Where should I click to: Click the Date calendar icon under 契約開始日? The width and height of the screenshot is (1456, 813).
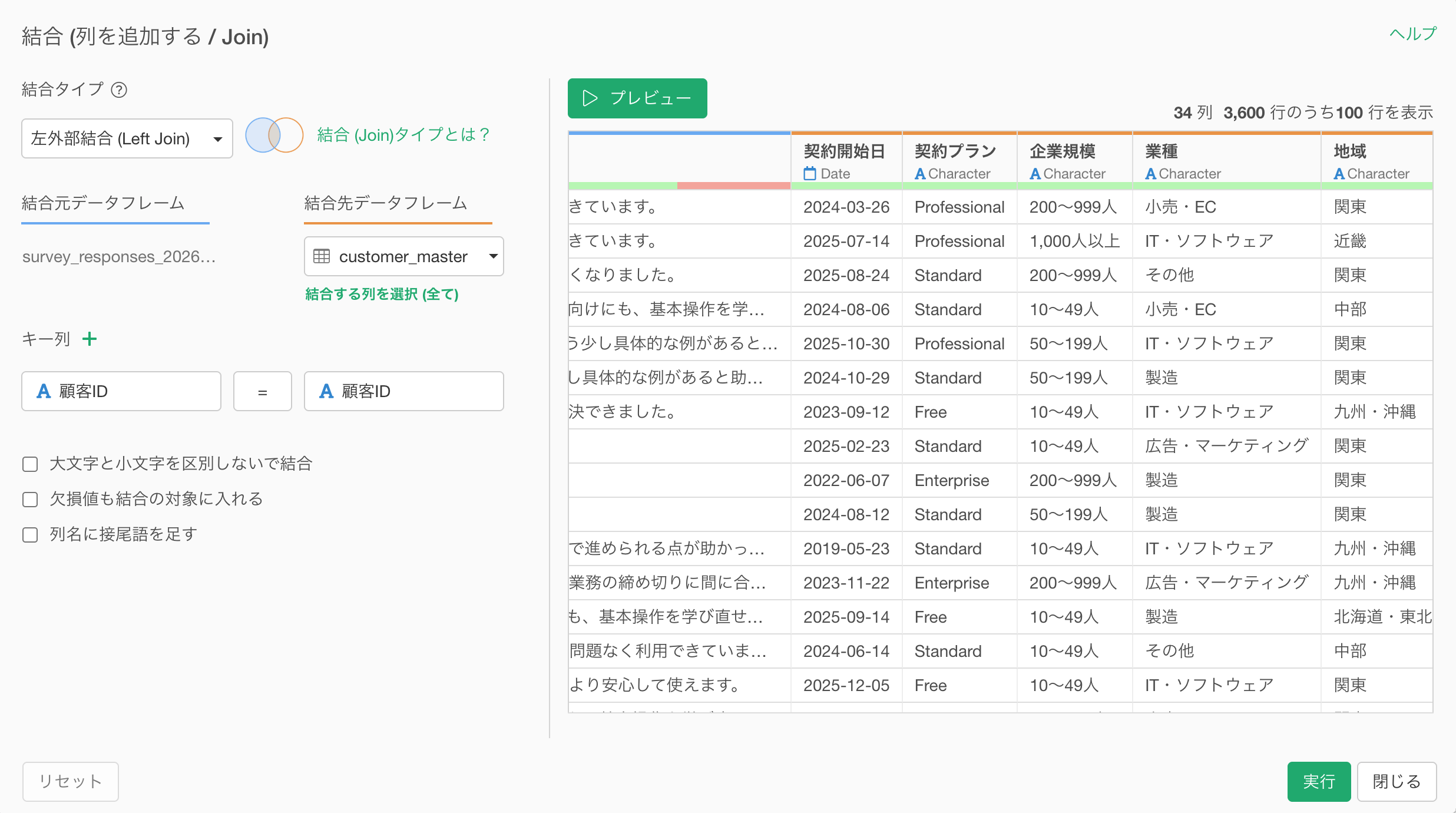tap(810, 174)
